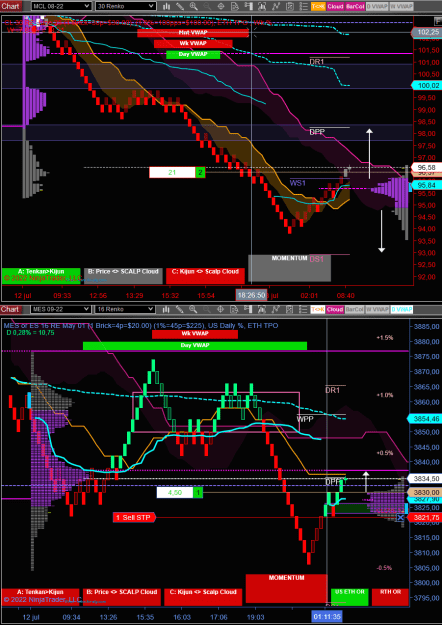Click the 1 Sell STP order marker
Screen dimensions: 442x625
click(134, 517)
